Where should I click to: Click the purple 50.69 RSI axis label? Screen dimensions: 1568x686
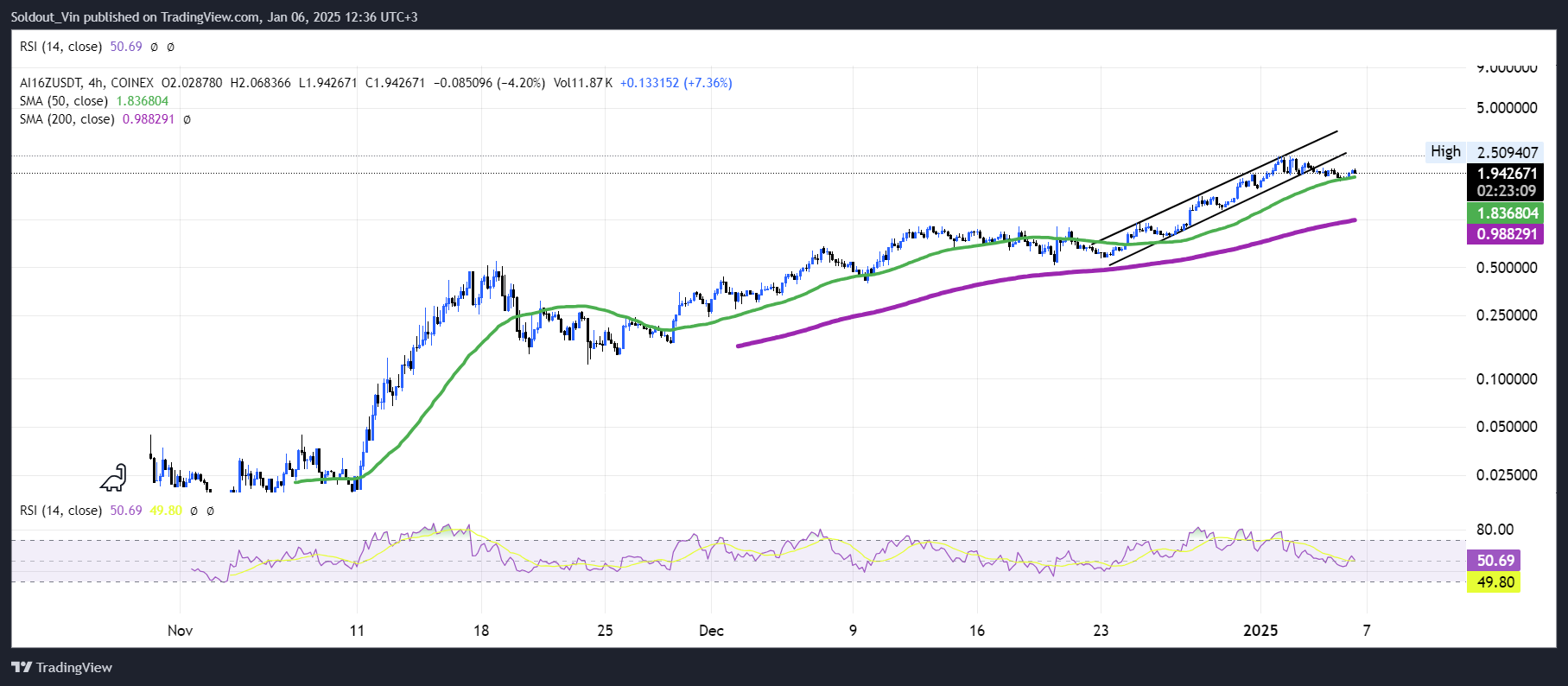pyautogui.click(x=1495, y=561)
